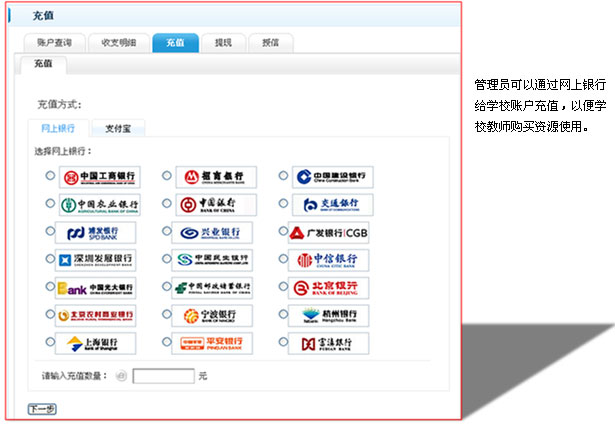615x425 pixels.
Task: Click the 中信银行 CITIC logo
Action: pos(328,260)
